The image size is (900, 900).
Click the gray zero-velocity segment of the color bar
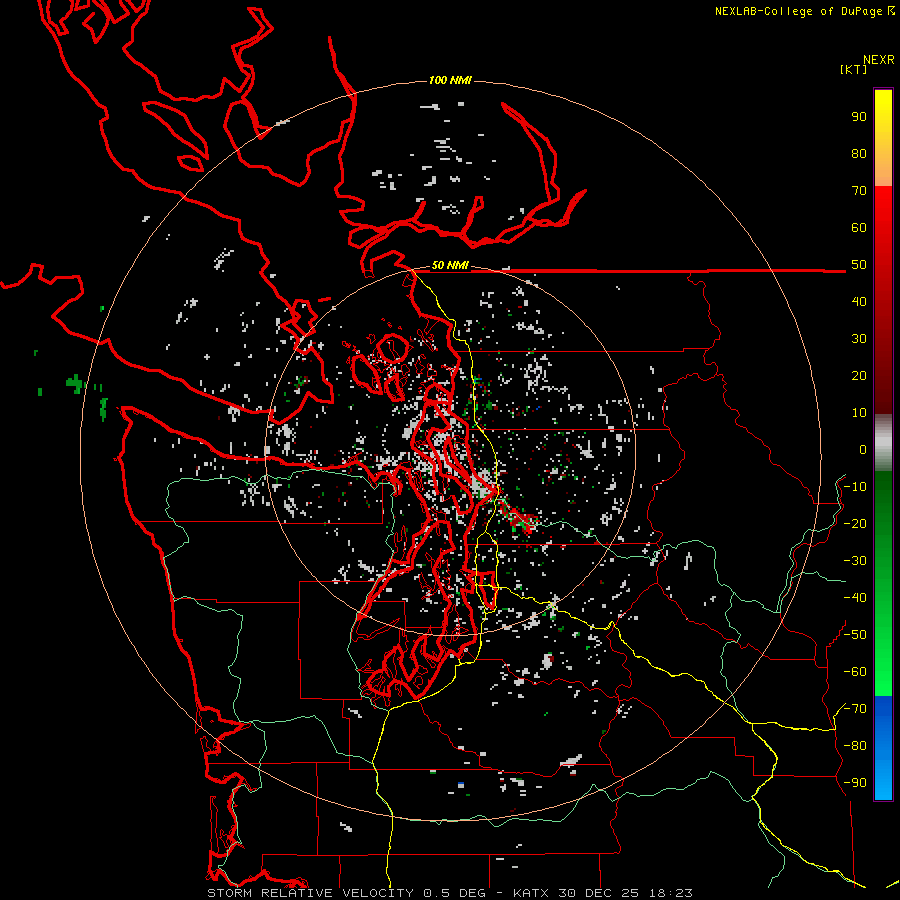pos(883,442)
